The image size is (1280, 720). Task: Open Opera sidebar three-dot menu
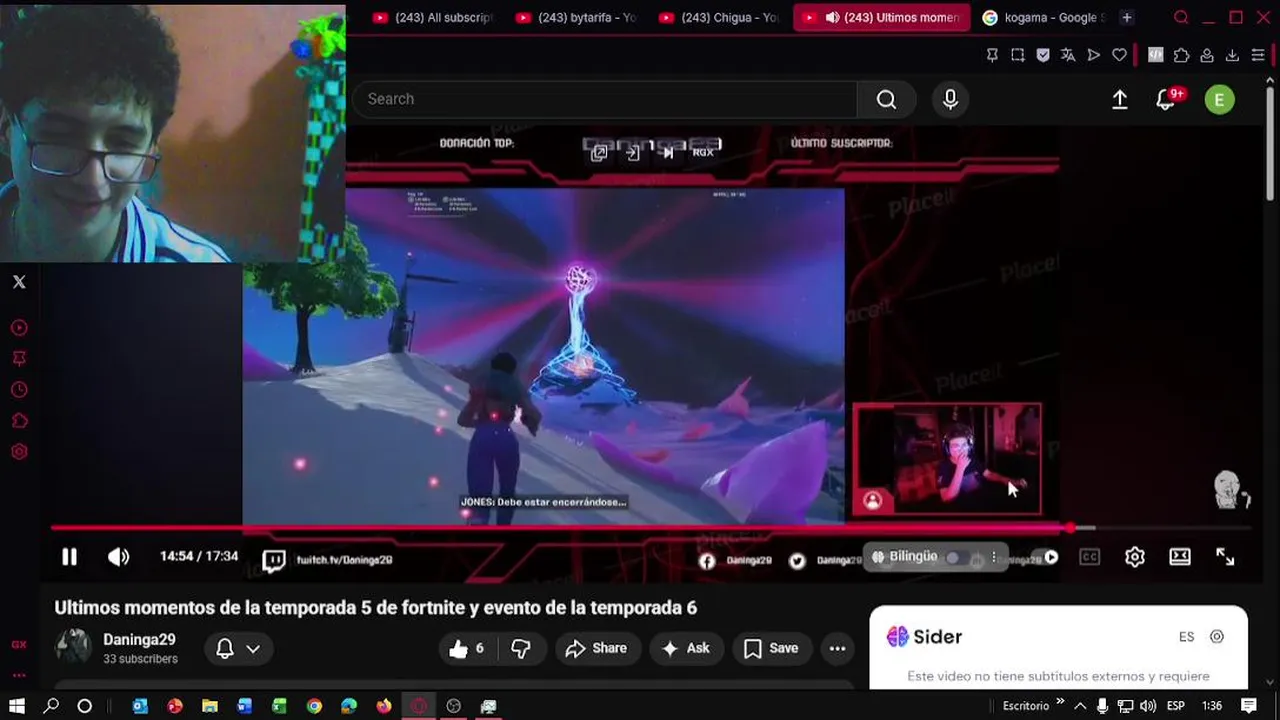(19, 675)
